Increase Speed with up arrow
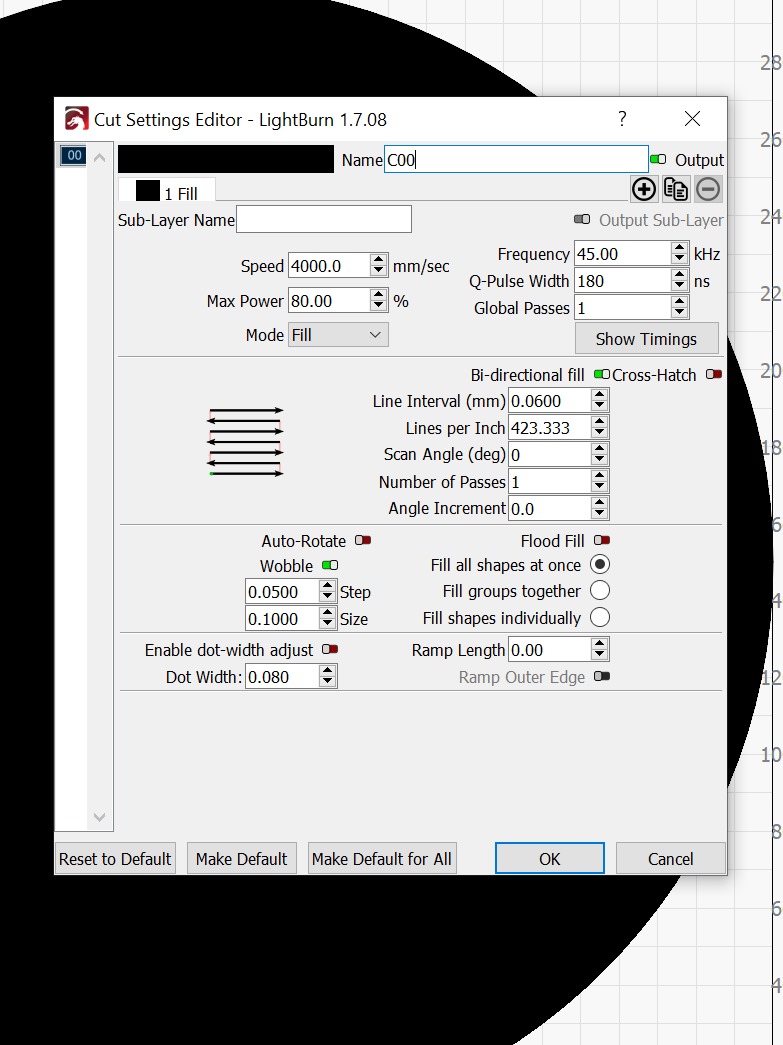 (379, 260)
